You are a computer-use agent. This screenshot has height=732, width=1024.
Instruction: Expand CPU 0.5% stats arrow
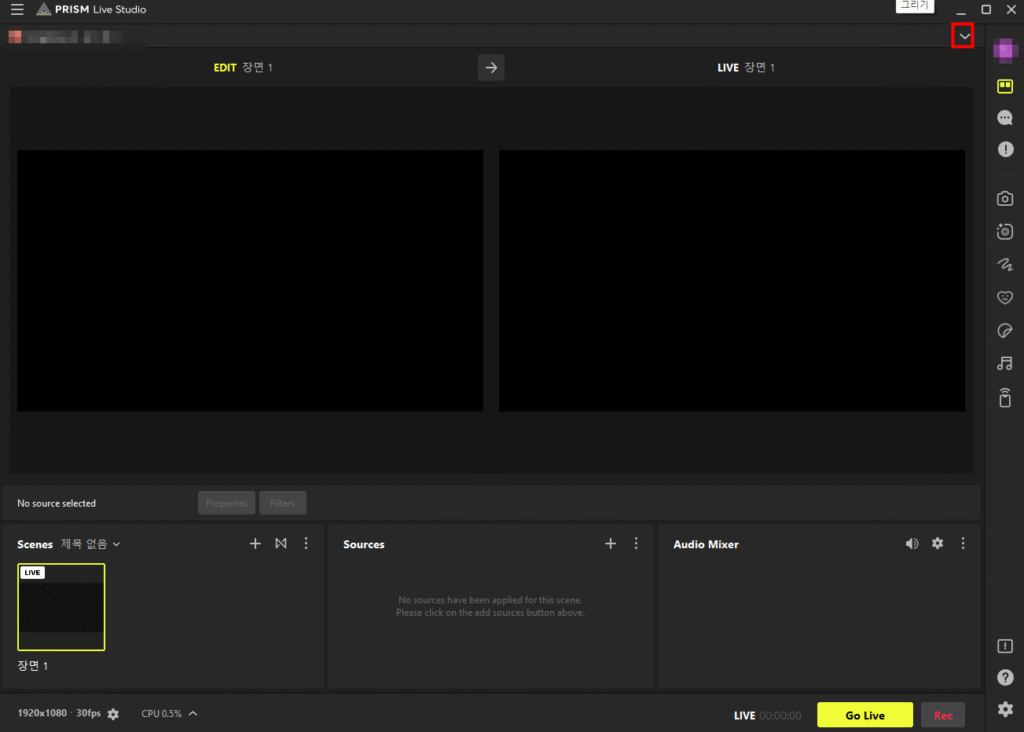click(x=193, y=713)
